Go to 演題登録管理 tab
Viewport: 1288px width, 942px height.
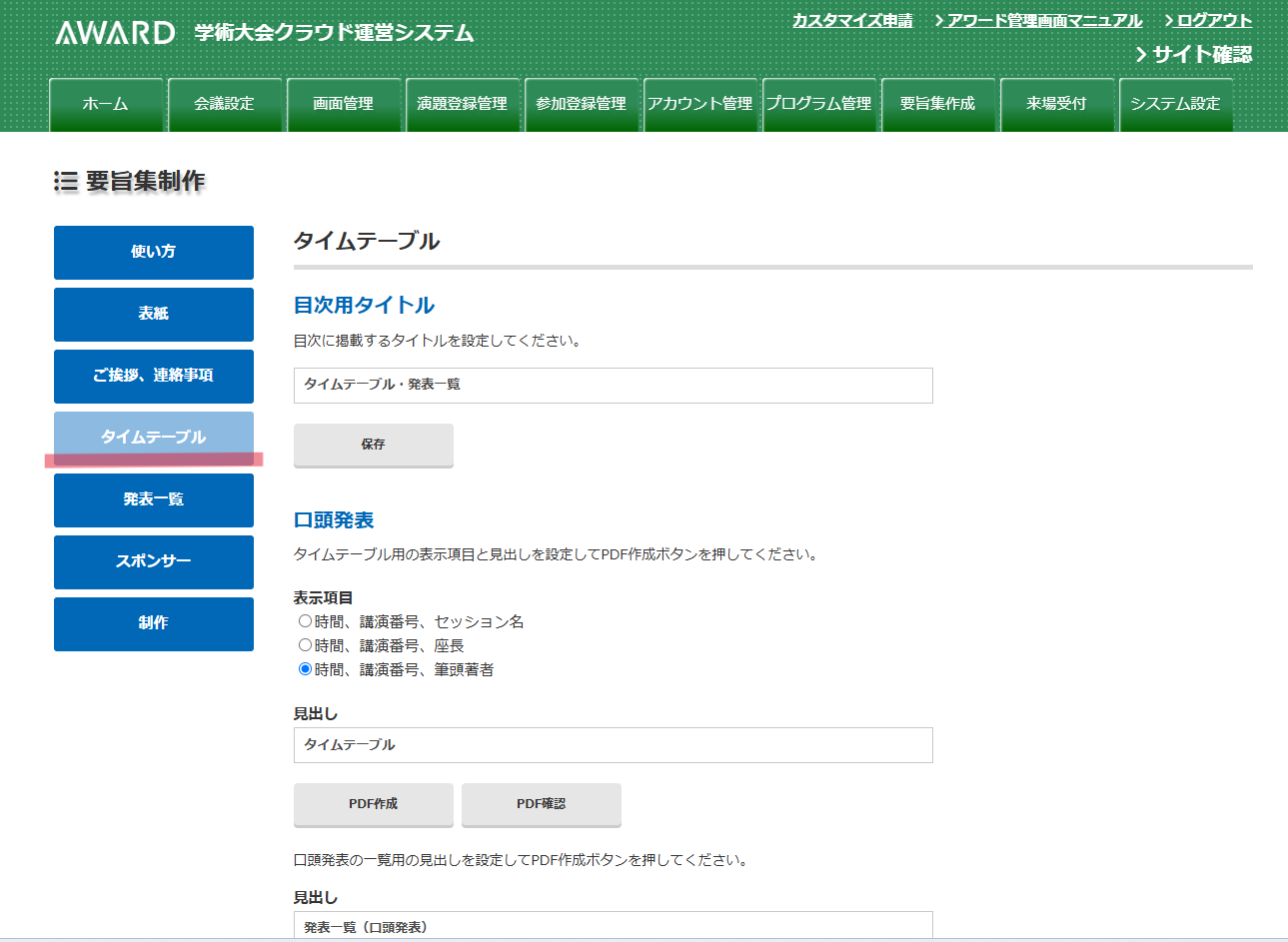463,105
